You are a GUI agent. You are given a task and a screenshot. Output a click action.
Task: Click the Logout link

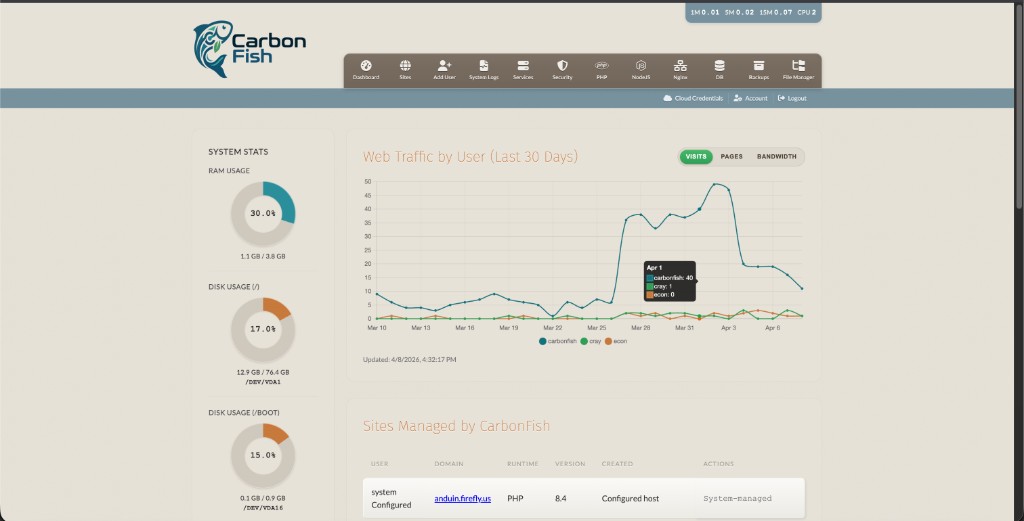[x=792, y=98]
